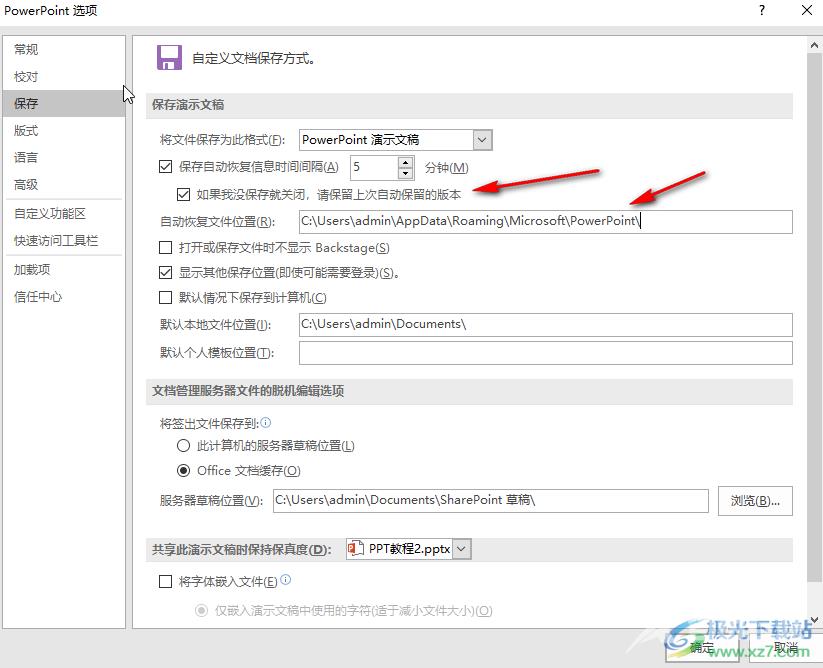Click the scrollbar up arrow
The height and width of the screenshot is (668, 823).
814,45
